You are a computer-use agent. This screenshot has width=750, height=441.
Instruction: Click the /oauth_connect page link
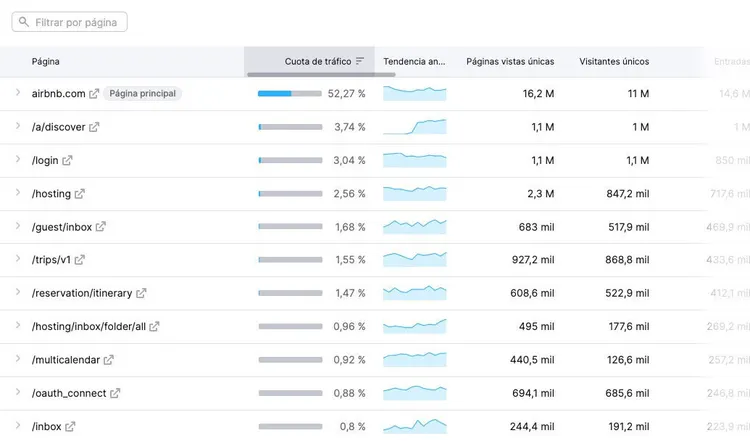point(69,393)
